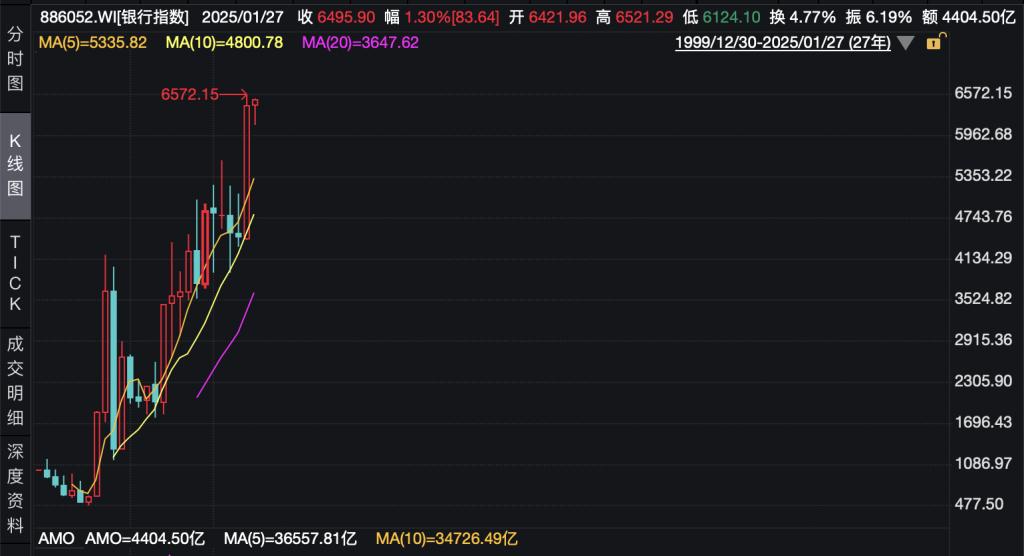Open the 成交明细 tab

(15, 381)
